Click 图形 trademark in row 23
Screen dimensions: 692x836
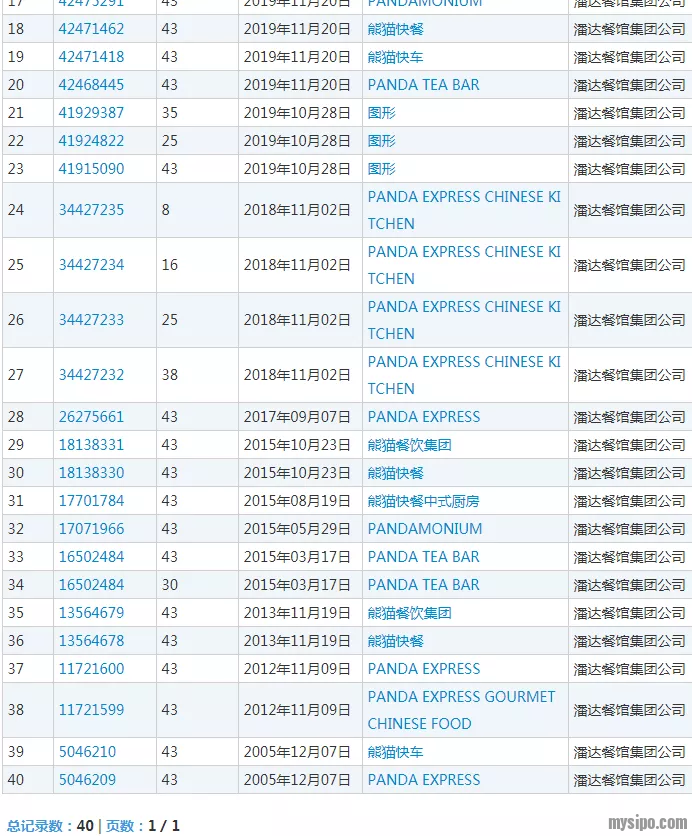coord(382,169)
